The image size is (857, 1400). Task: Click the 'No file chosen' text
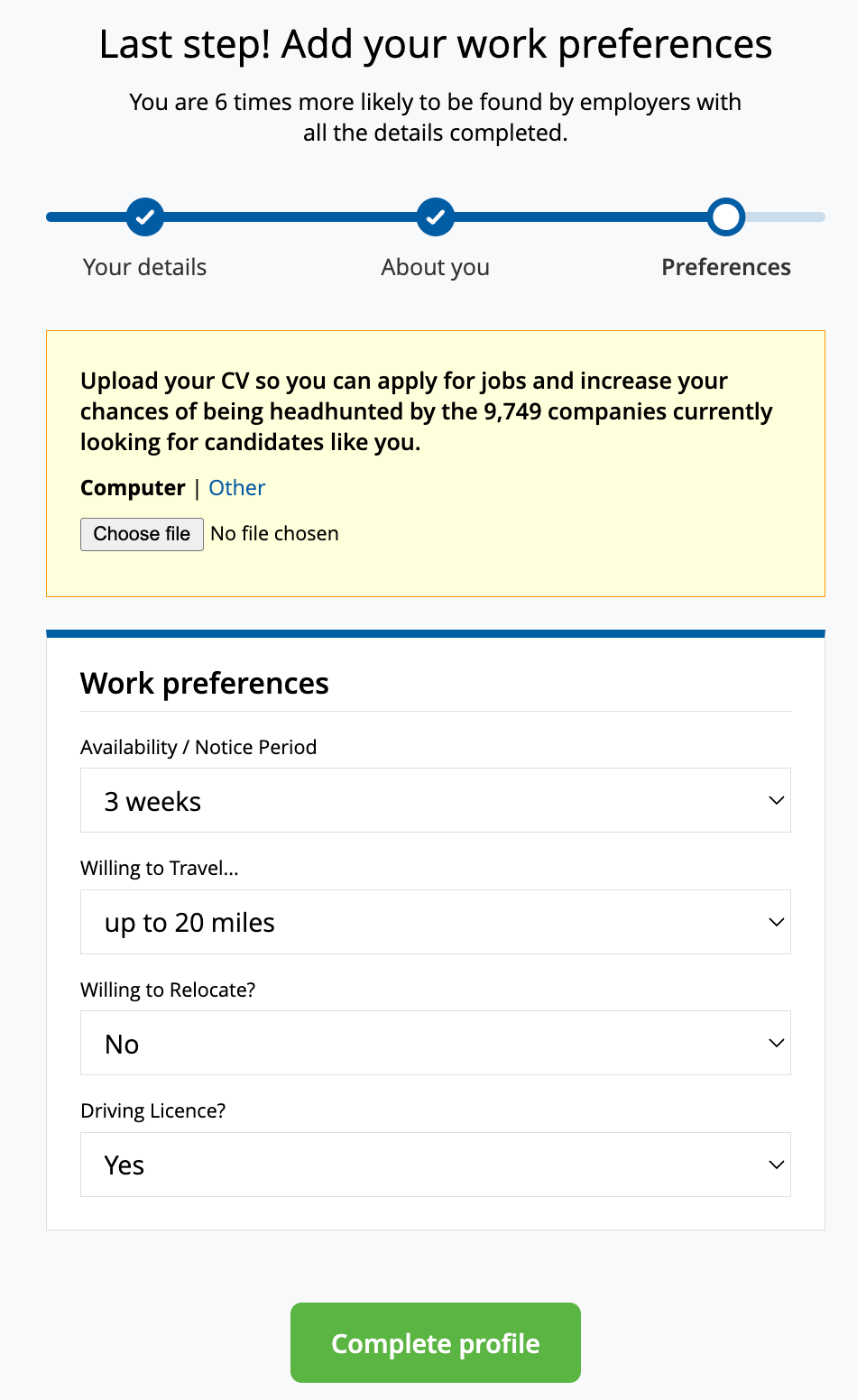point(274,534)
